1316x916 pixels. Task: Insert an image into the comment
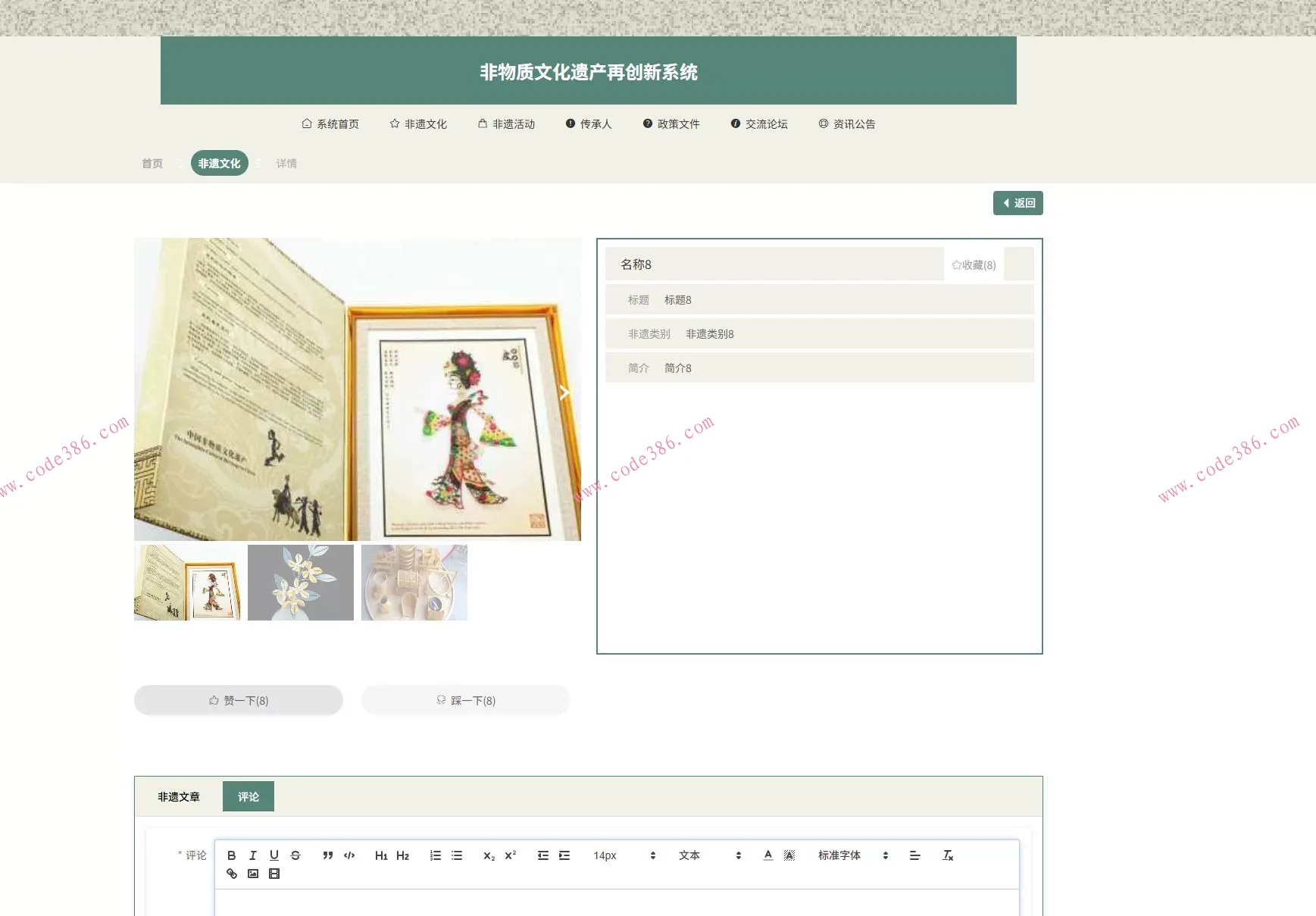point(253,874)
